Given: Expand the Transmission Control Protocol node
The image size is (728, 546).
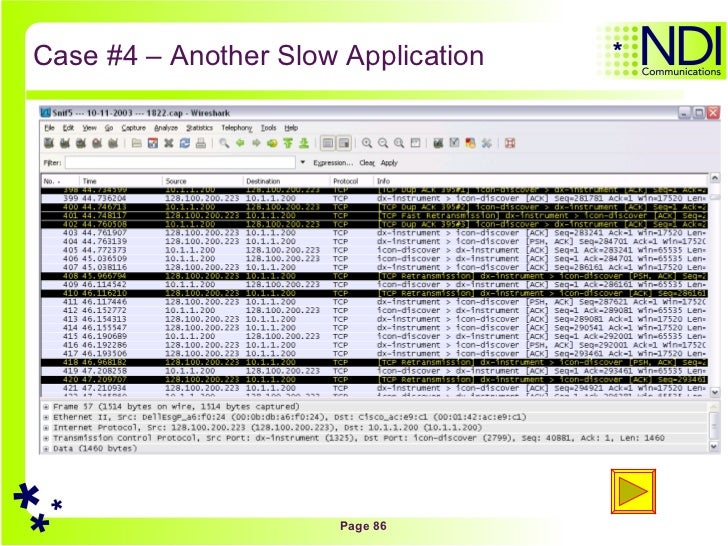Looking at the screenshot, I should [46, 438].
